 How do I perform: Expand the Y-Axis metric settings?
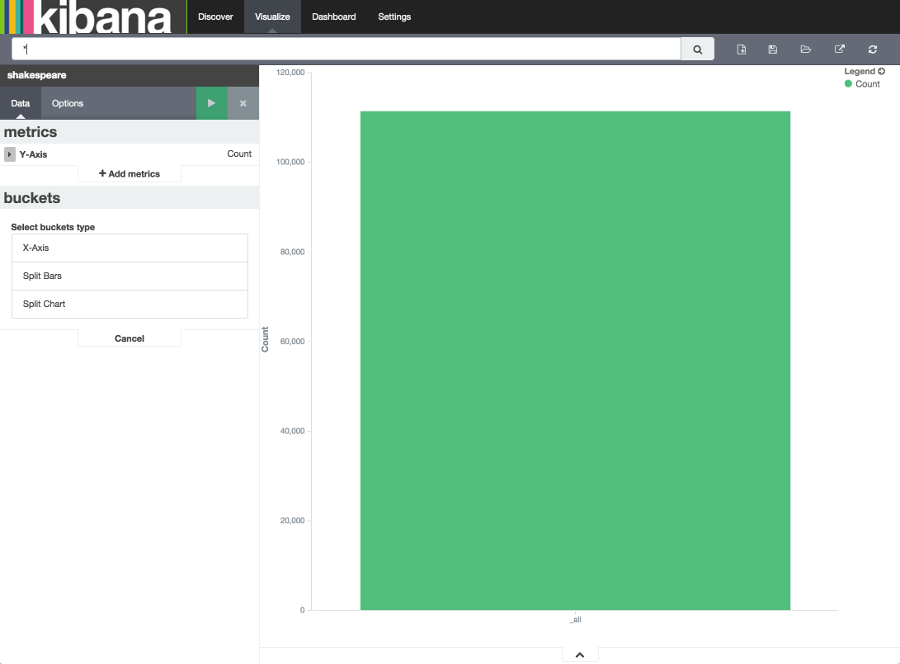pyautogui.click(x=10, y=154)
